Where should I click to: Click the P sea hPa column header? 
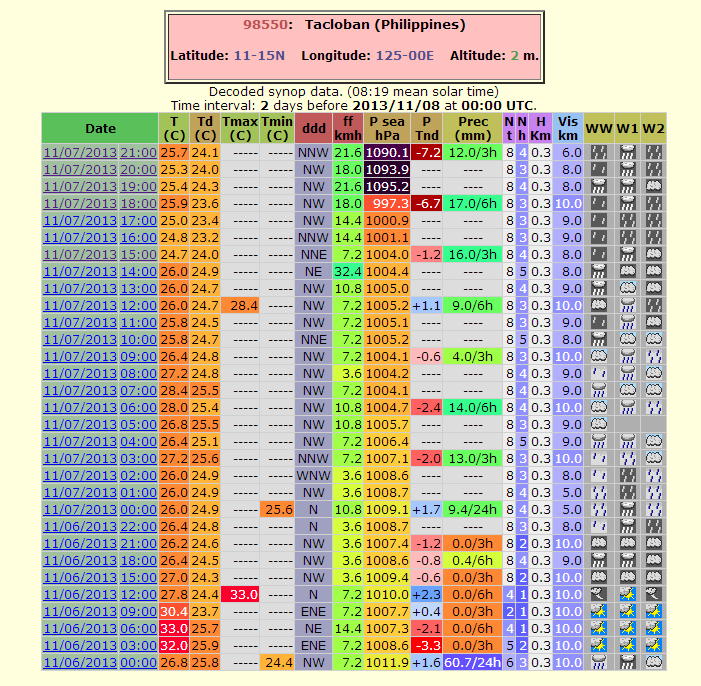point(388,128)
